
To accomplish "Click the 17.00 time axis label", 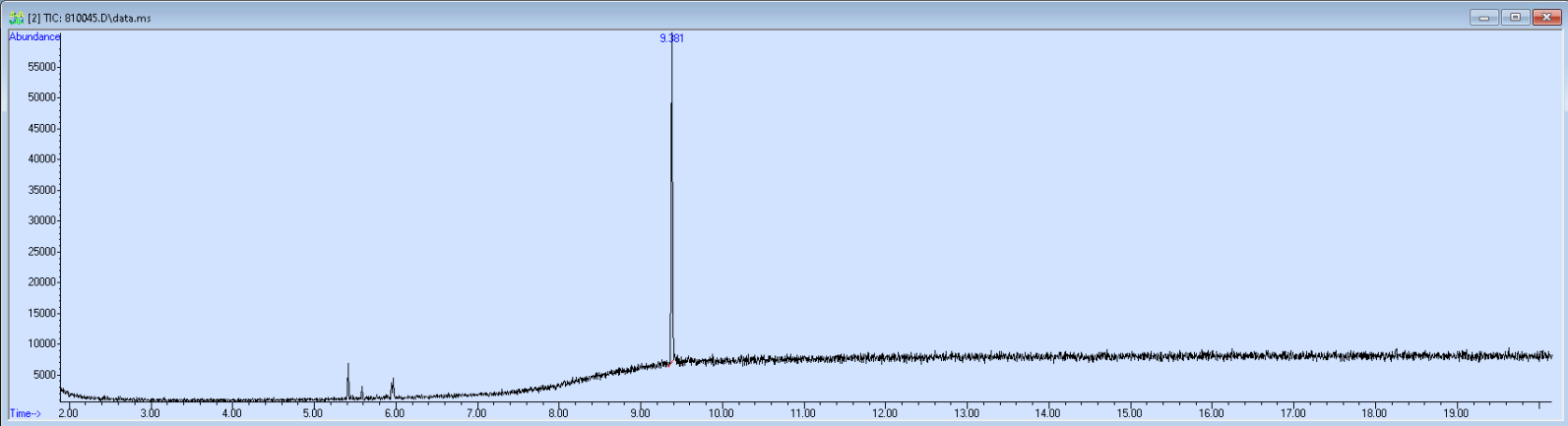I will 1293,413.
